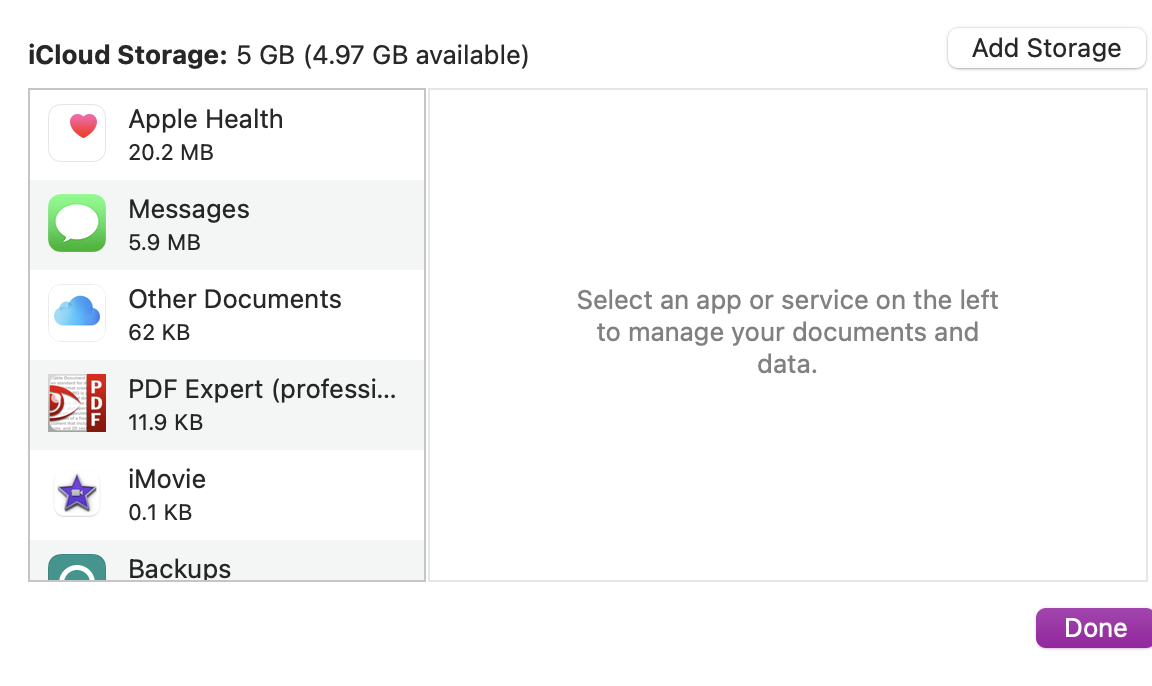Click the Backups teal icon
This screenshot has width=1152, height=686.
(77, 568)
